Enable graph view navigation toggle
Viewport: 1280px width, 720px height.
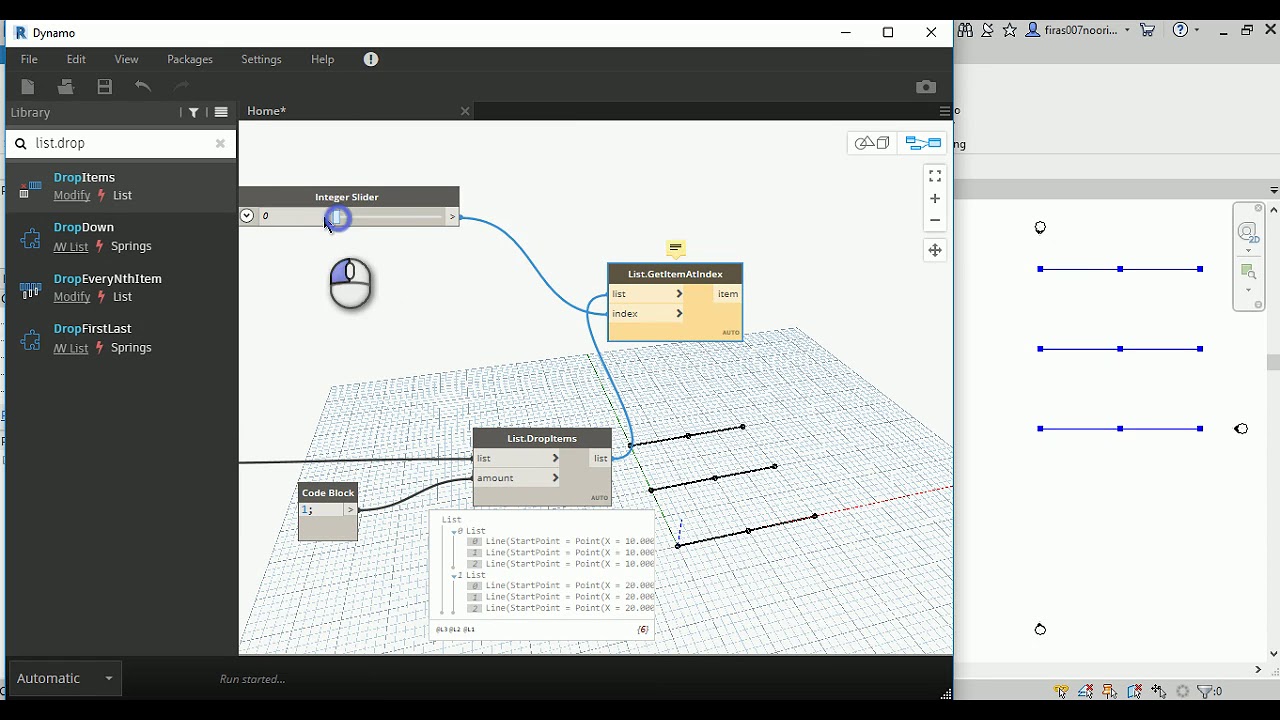pos(923,143)
